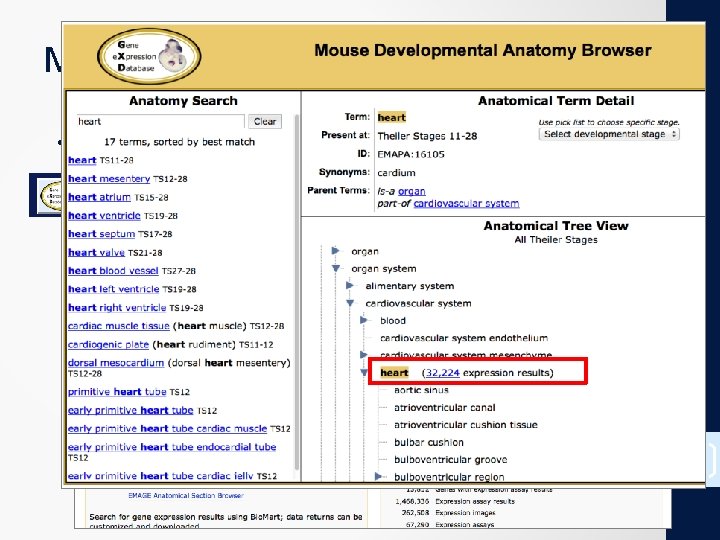This screenshot has height=540, width=720.
Task: Open 'early primitive heart tube cardiac jelly' result
Action: [160, 476]
